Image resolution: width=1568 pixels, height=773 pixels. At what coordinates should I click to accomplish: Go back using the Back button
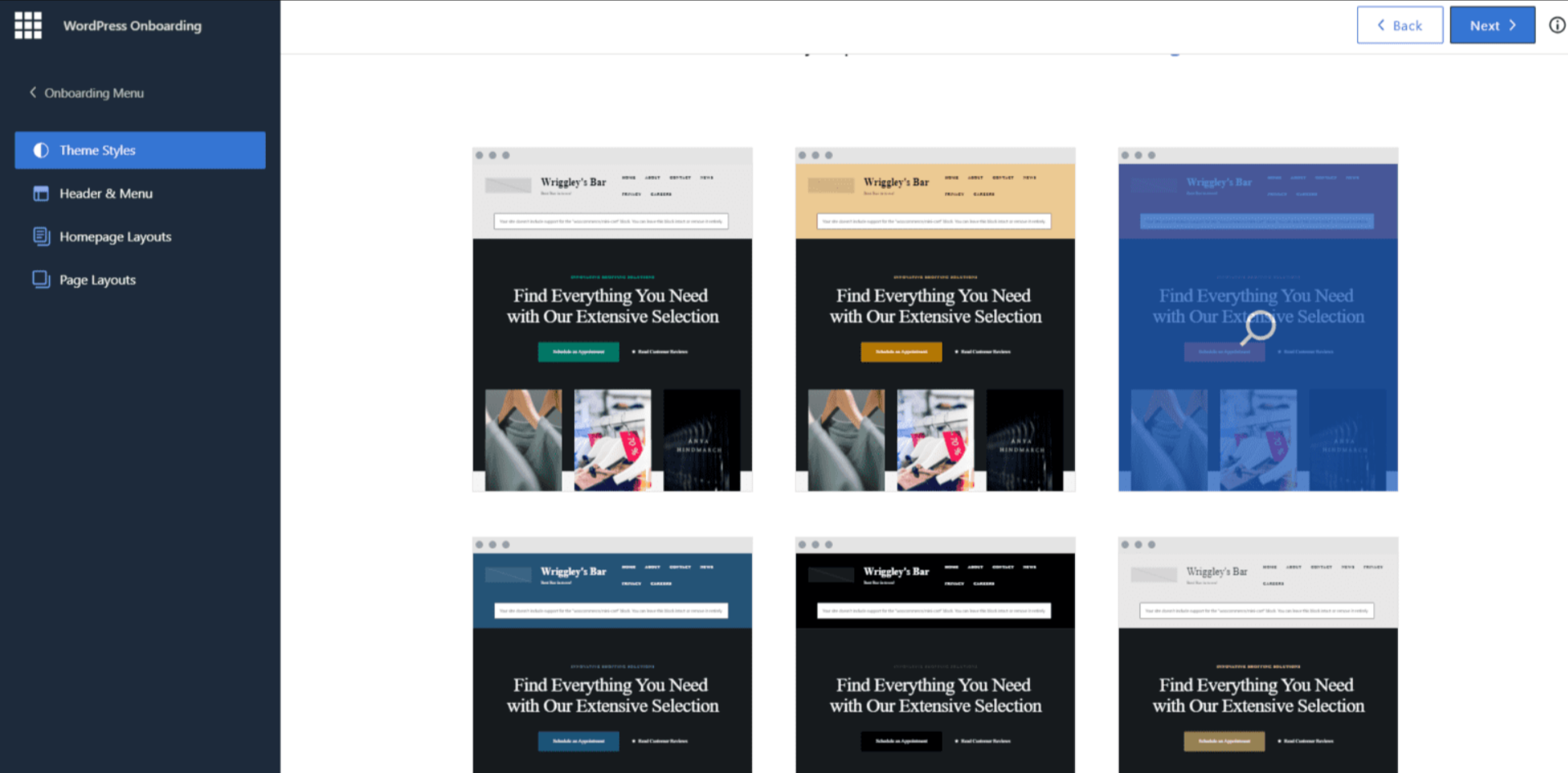1399,25
